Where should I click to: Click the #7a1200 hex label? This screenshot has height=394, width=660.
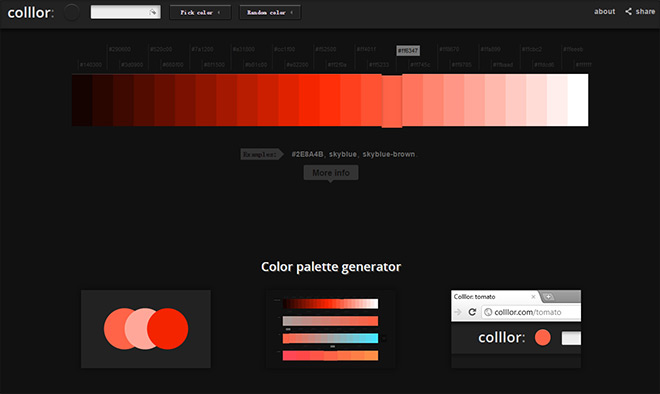click(202, 49)
